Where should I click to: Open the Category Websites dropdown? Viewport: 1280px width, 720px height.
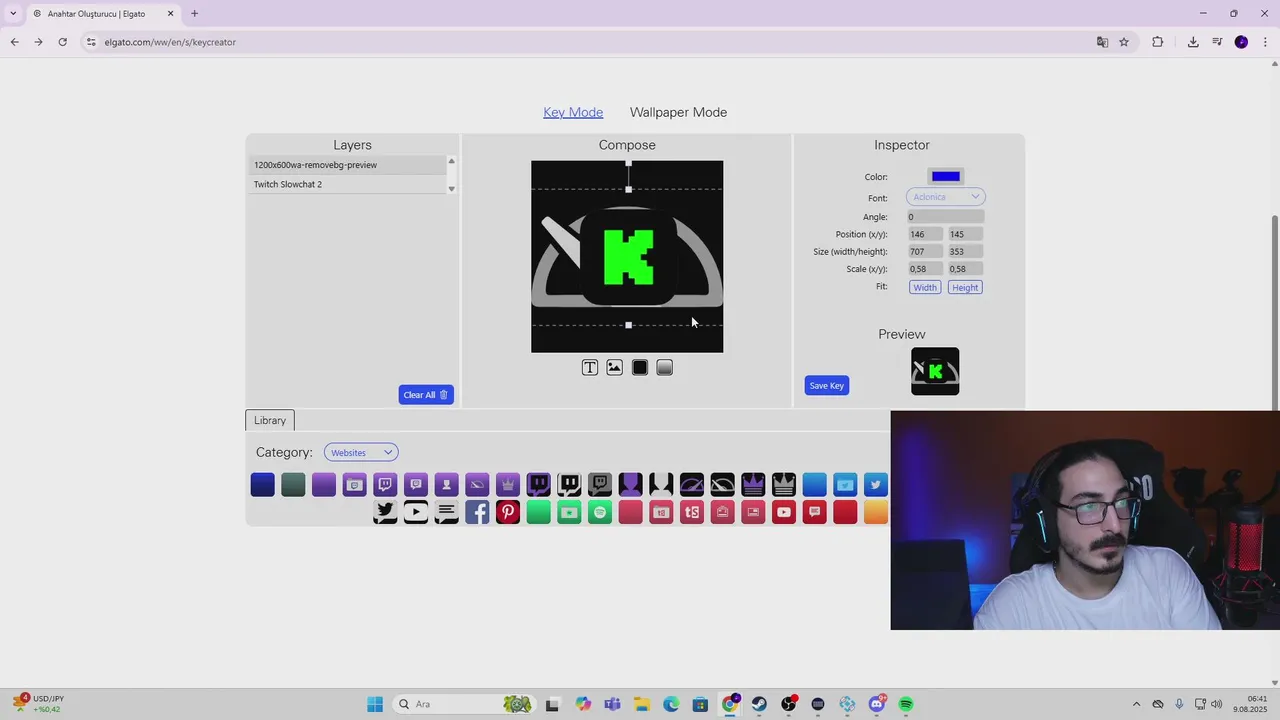pyautogui.click(x=361, y=453)
